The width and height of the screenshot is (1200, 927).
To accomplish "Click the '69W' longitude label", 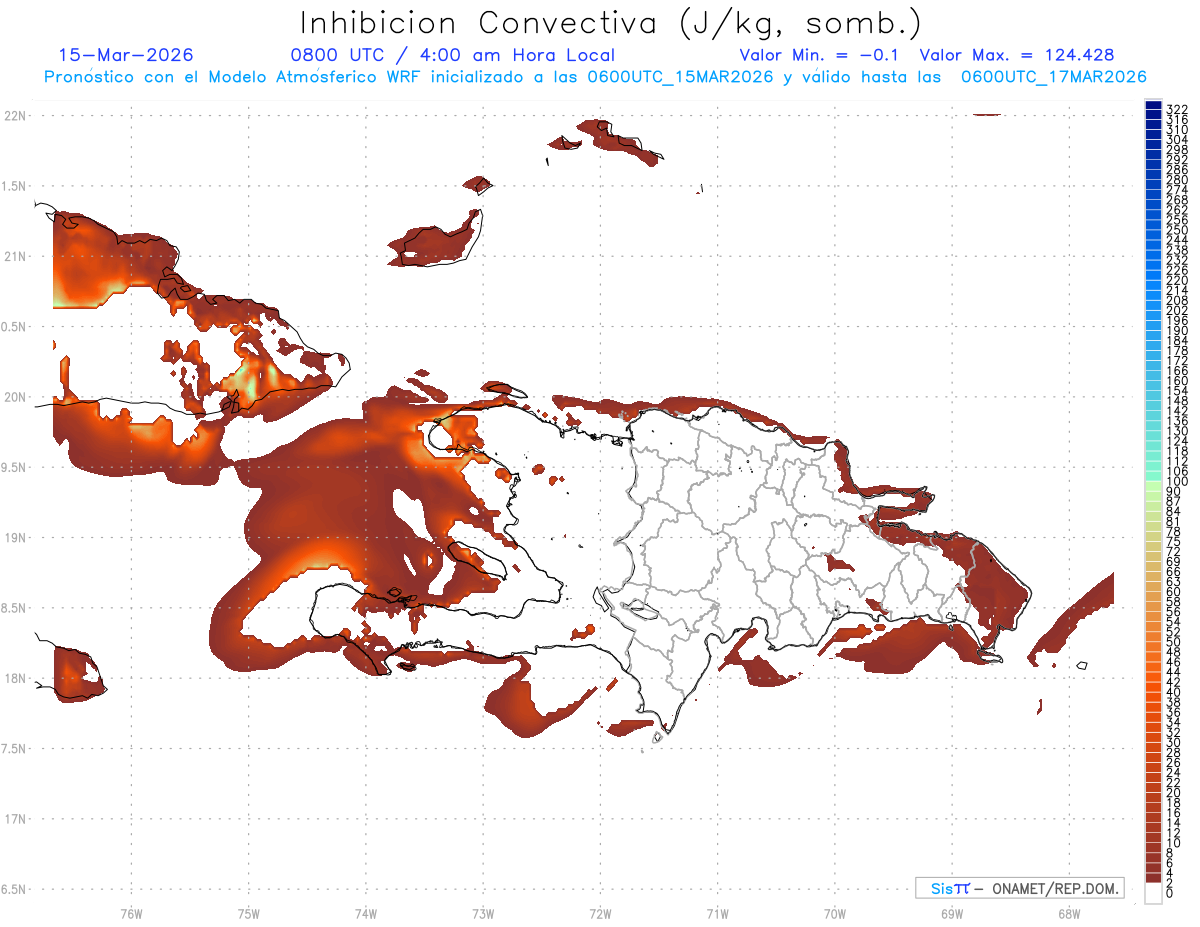I will [x=952, y=912].
